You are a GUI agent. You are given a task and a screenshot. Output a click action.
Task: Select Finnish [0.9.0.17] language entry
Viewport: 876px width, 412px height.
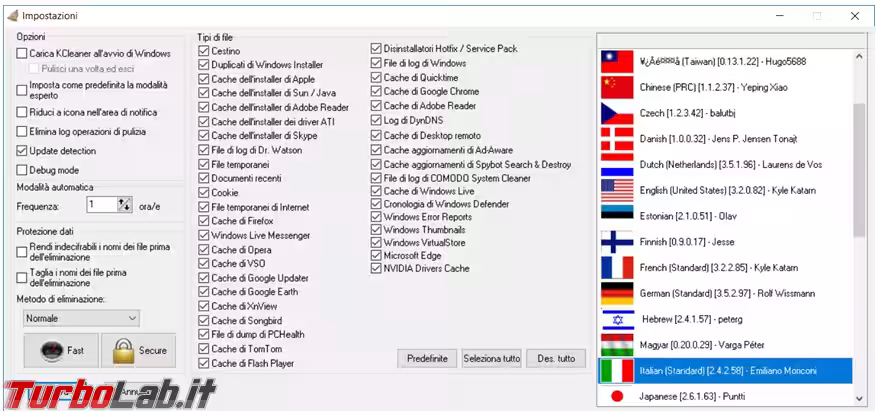726,241
